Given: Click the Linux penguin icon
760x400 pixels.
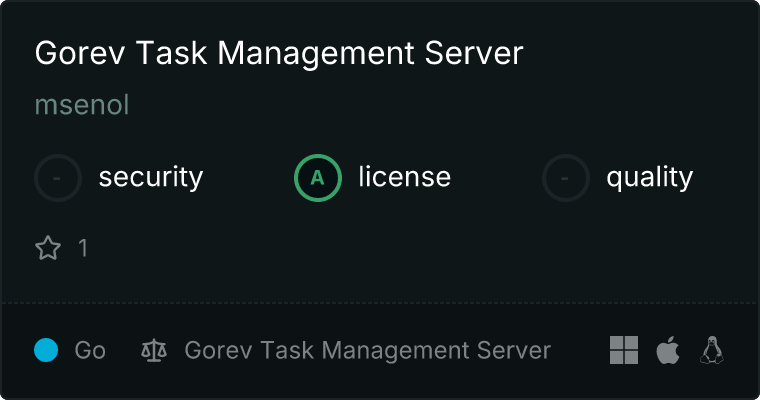Looking at the screenshot, I should [x=712, y=350].
